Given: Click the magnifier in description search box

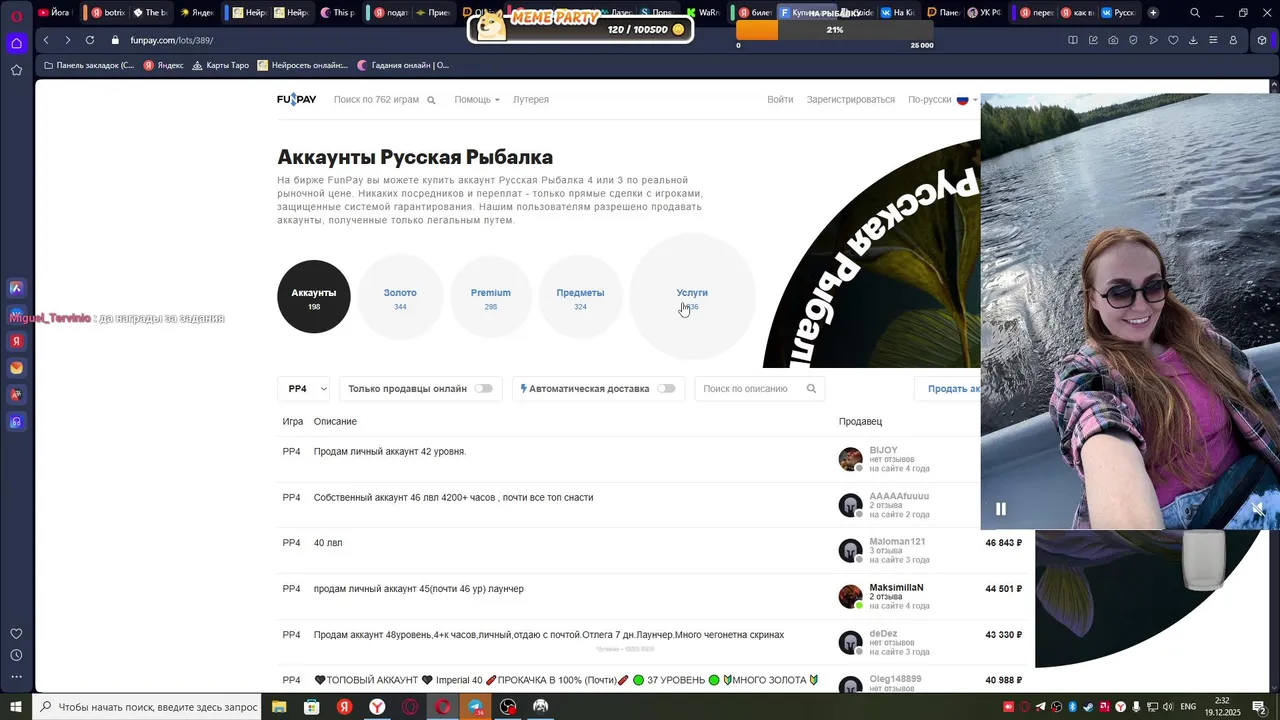Looking at the screenshot, I should tap(811, 389).
